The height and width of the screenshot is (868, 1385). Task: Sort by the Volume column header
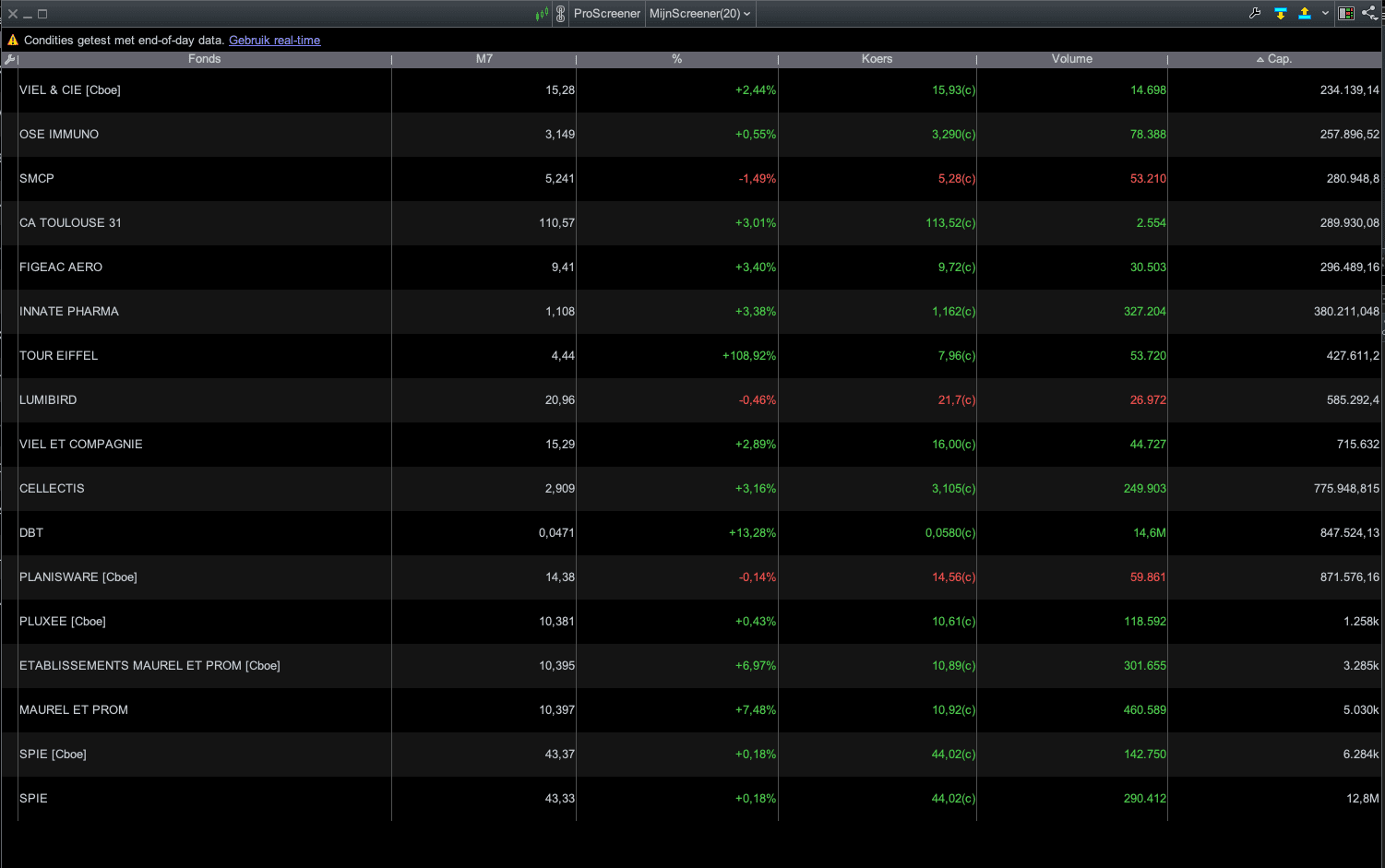point(1071,59)
